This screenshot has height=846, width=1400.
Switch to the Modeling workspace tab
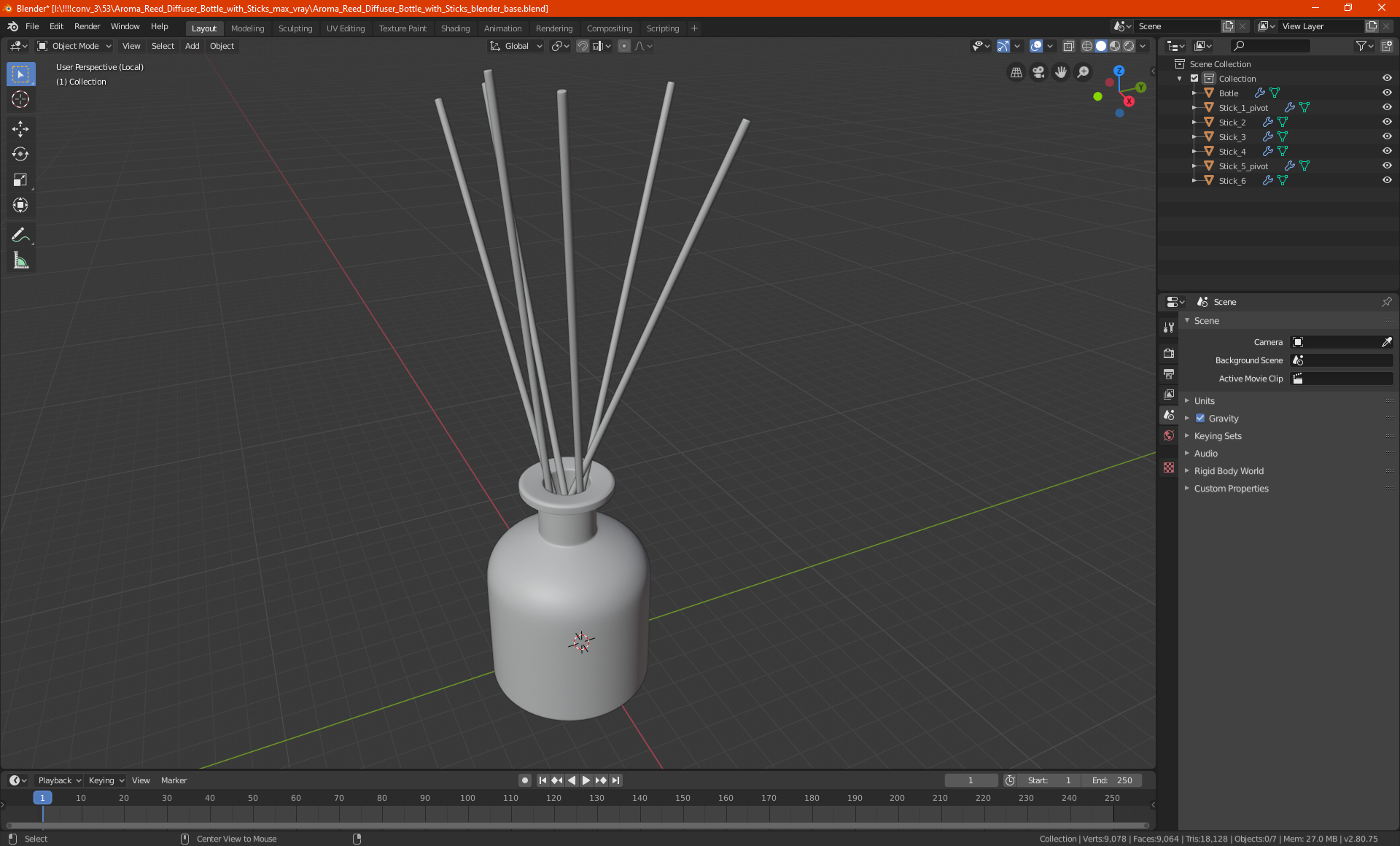coord(247,28)
